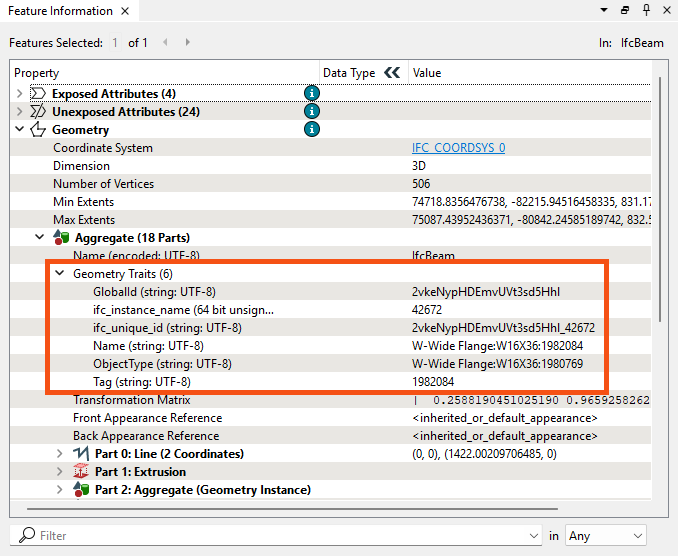Expand the Unexposed Attributes (24) section
The image size is (678, 556).
[x=19, y=112]
